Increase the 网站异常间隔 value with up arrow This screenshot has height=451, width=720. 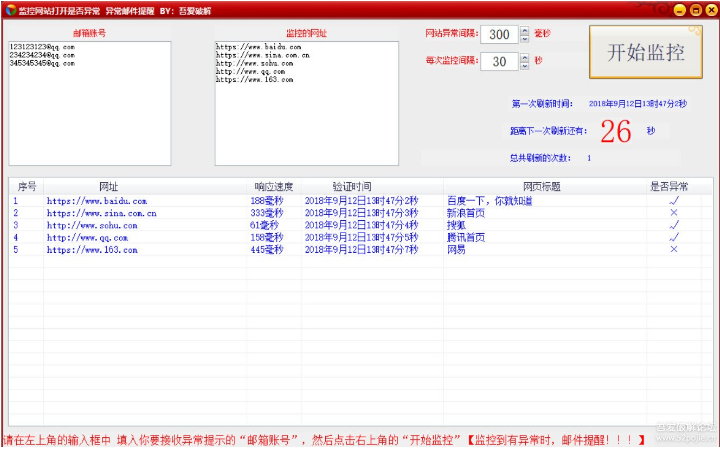(x=524, y=30)
